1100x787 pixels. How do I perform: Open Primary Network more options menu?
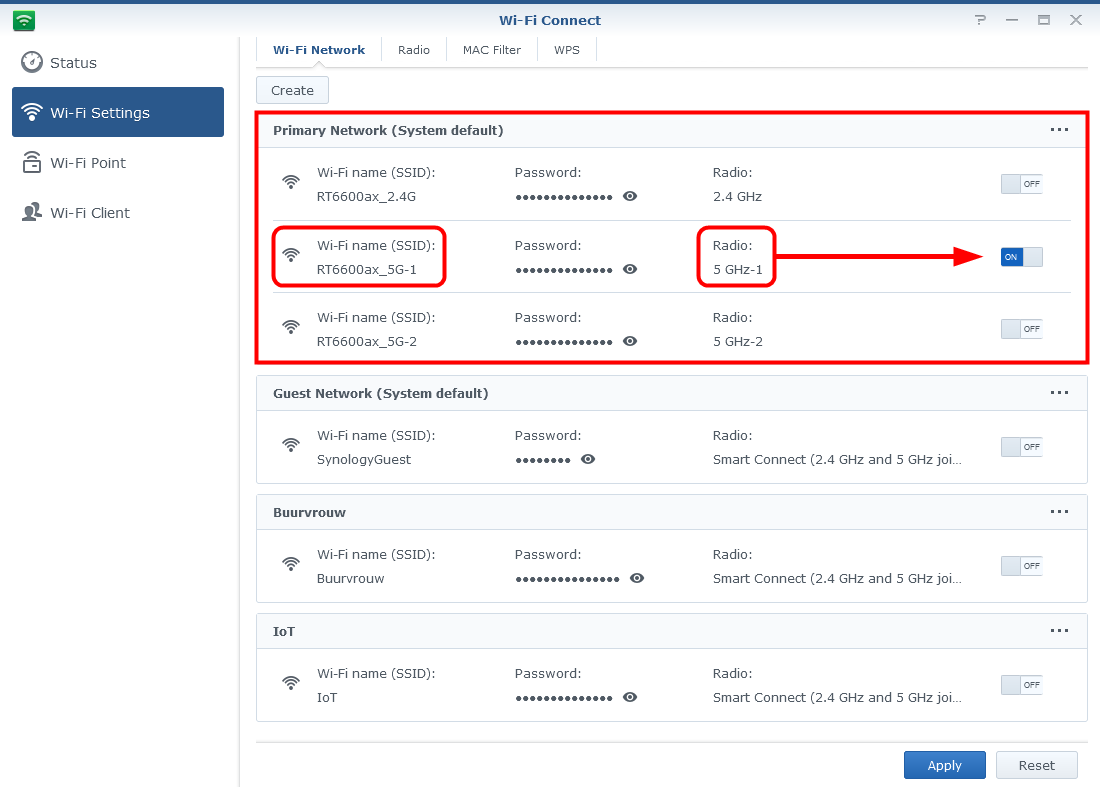point(1059,130)
